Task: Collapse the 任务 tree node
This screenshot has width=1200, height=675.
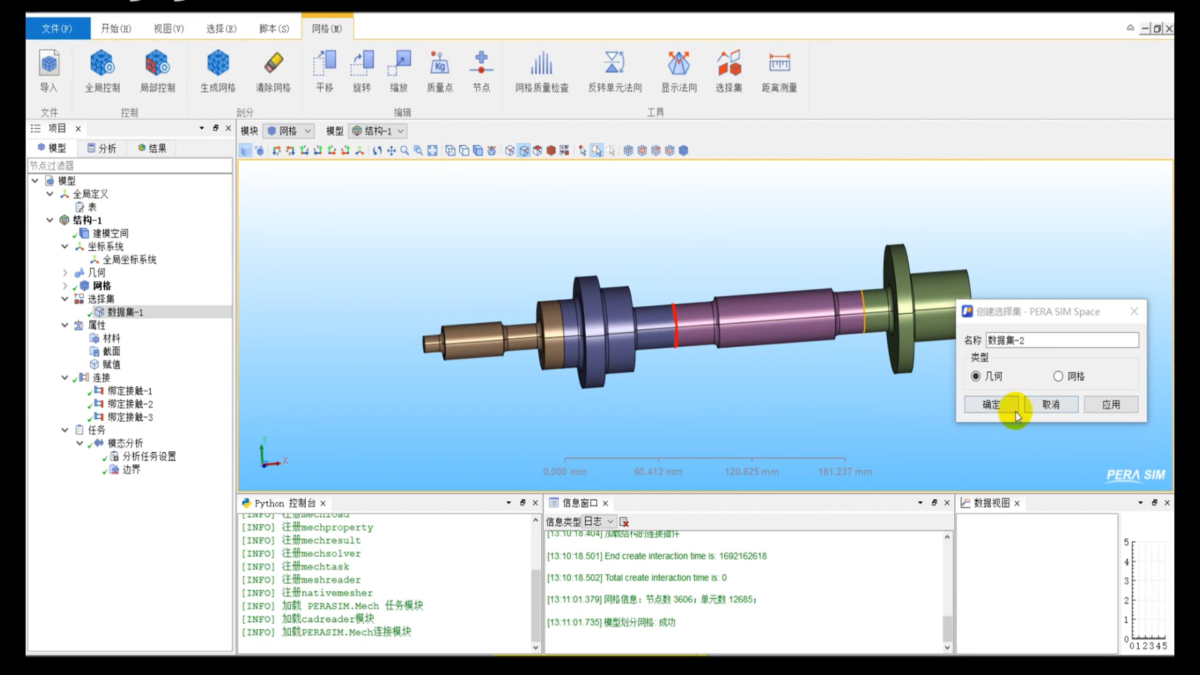Action: click(65, 430)
